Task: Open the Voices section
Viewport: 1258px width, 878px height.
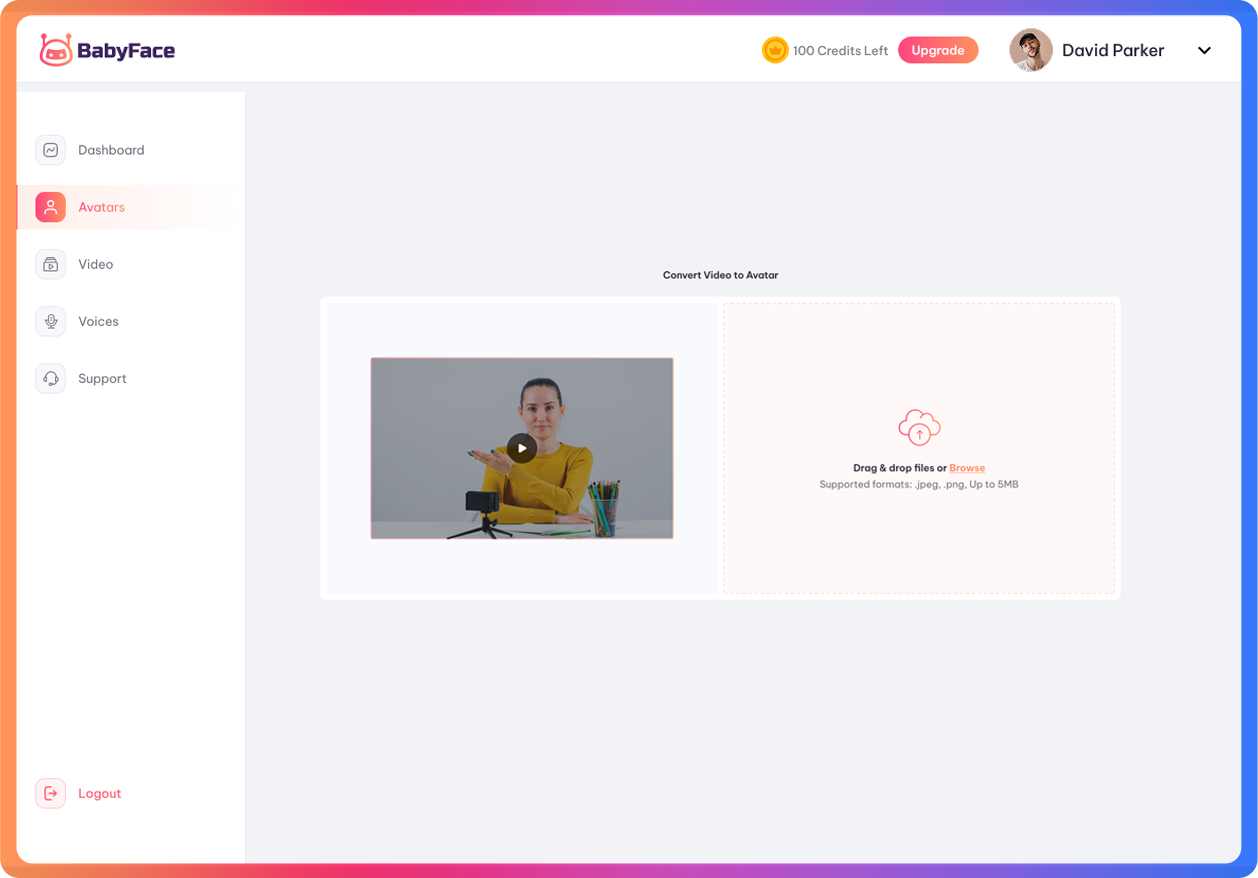Action: (98, 321)
